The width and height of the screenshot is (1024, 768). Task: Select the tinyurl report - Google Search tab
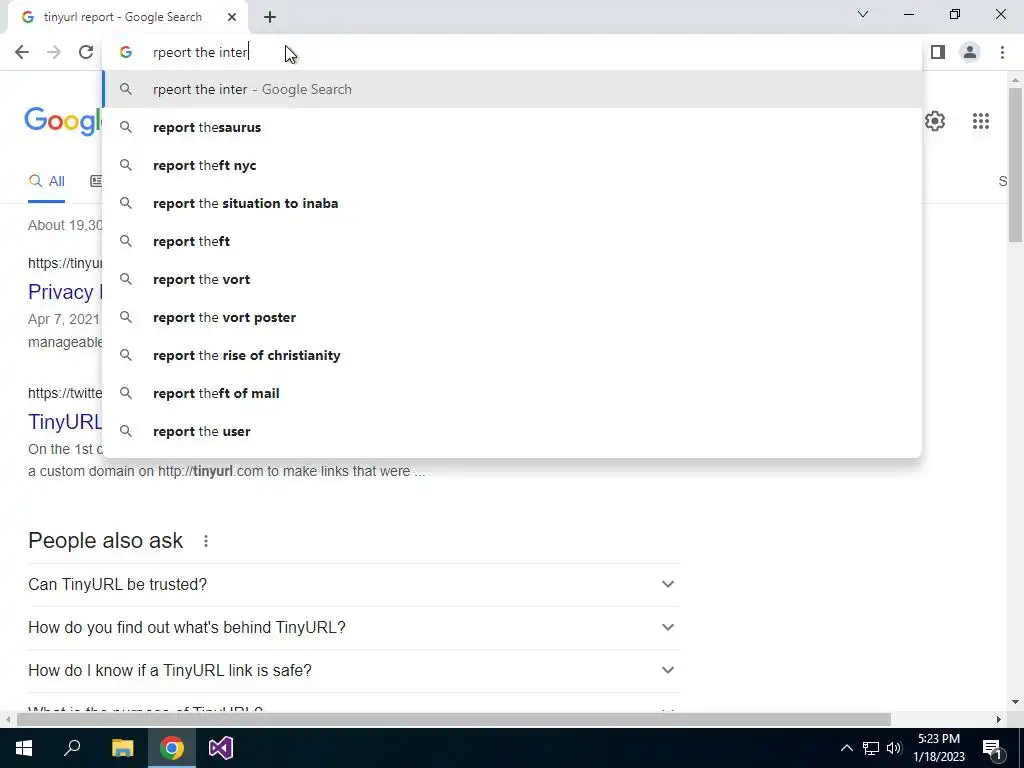point(127,17)
